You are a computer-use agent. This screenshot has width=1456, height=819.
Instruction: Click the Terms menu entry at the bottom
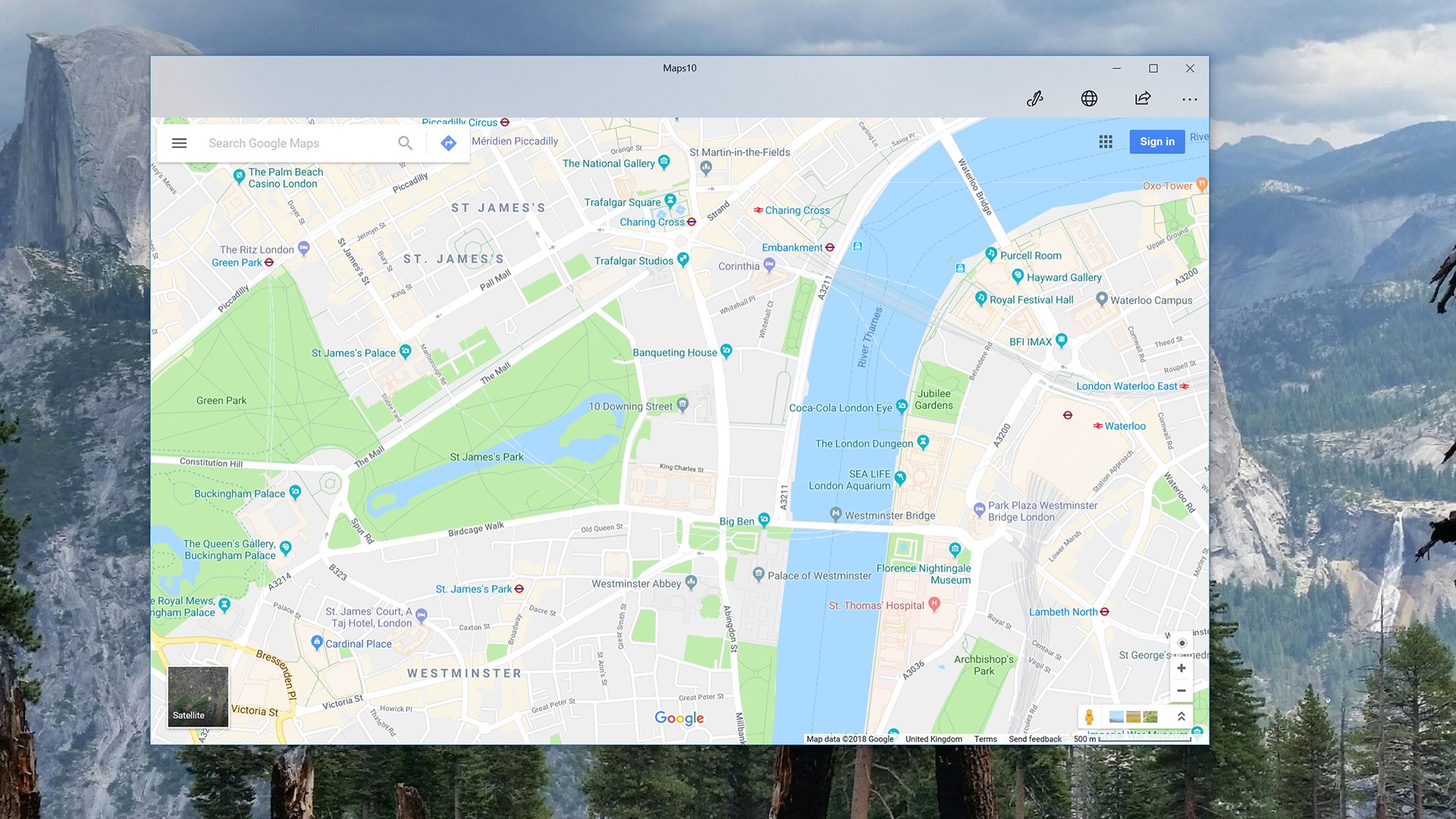[985, 739]
